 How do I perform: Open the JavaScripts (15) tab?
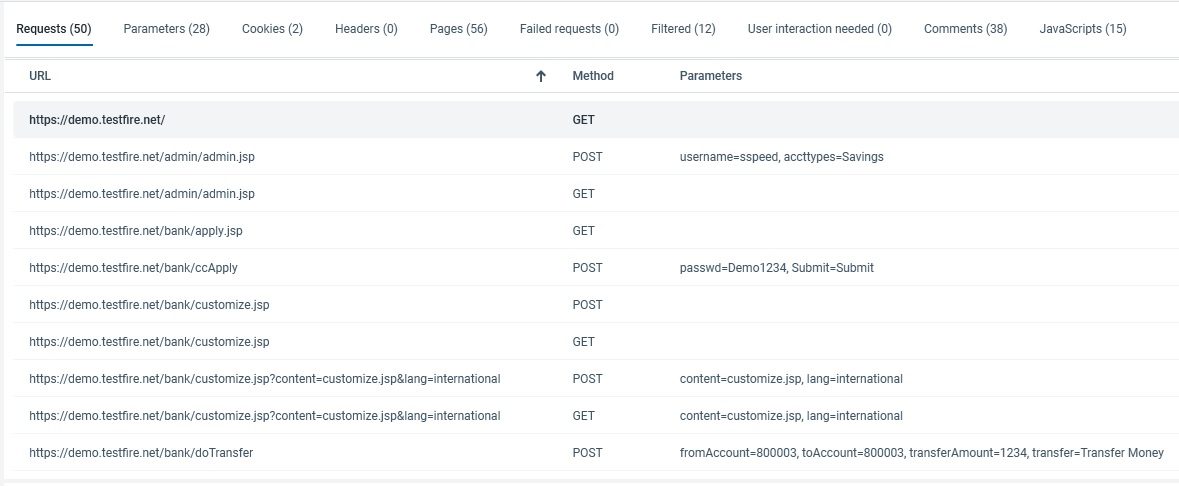coord(1082,29)
